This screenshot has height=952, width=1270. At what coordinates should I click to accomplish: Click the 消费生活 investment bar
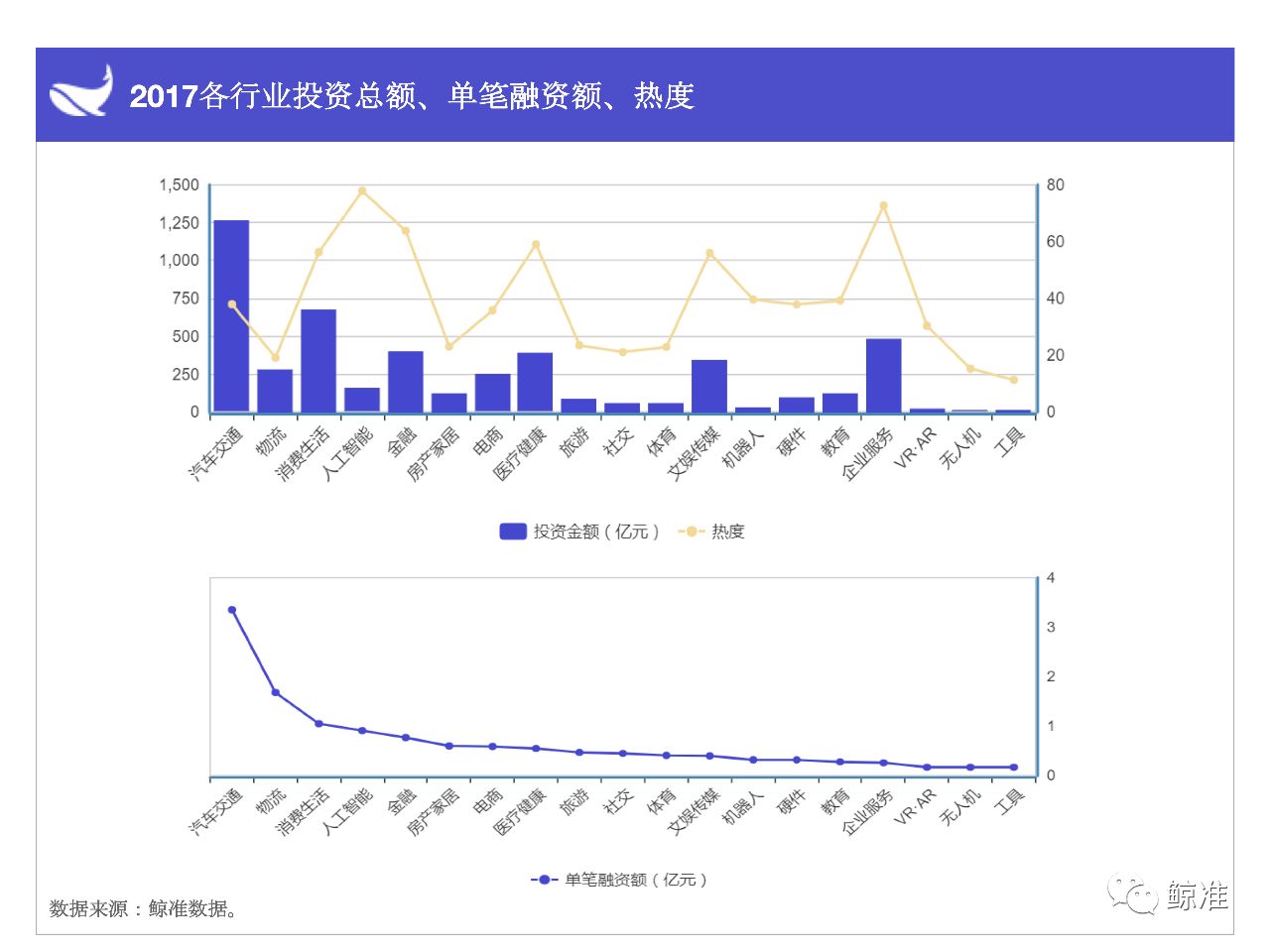pyautogui.click(x=318, y=361)
